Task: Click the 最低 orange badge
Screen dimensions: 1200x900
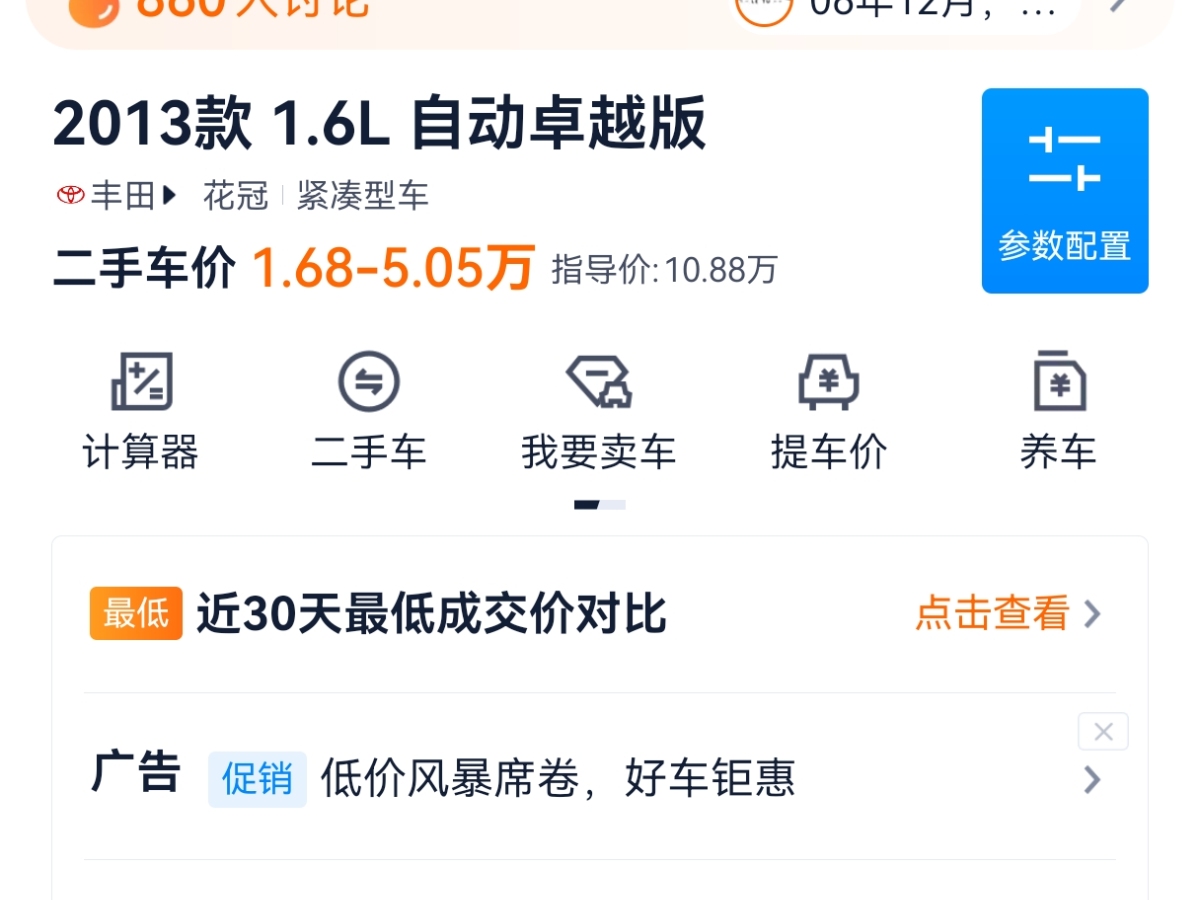Action: [136, 613]
